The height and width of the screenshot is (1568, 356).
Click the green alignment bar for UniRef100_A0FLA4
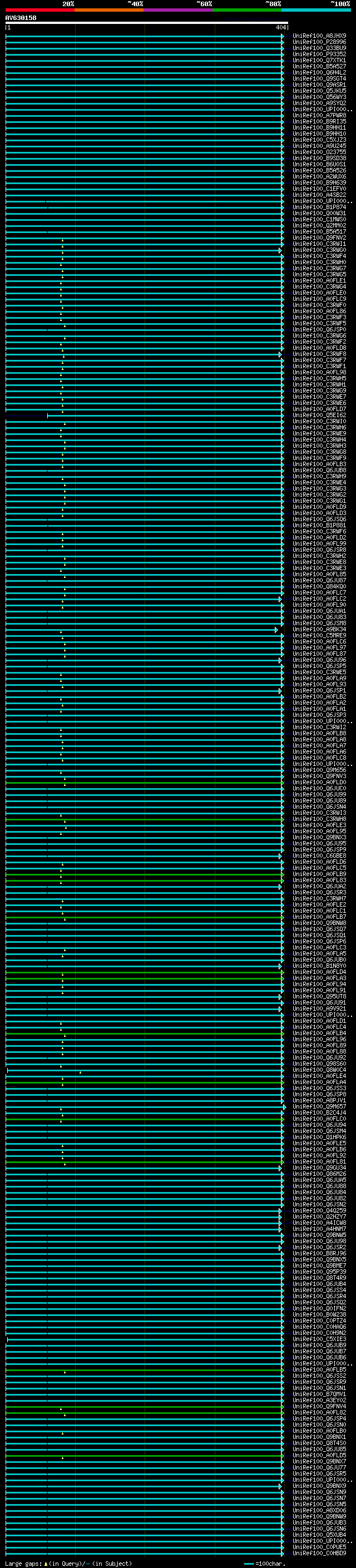point(144,1082)
